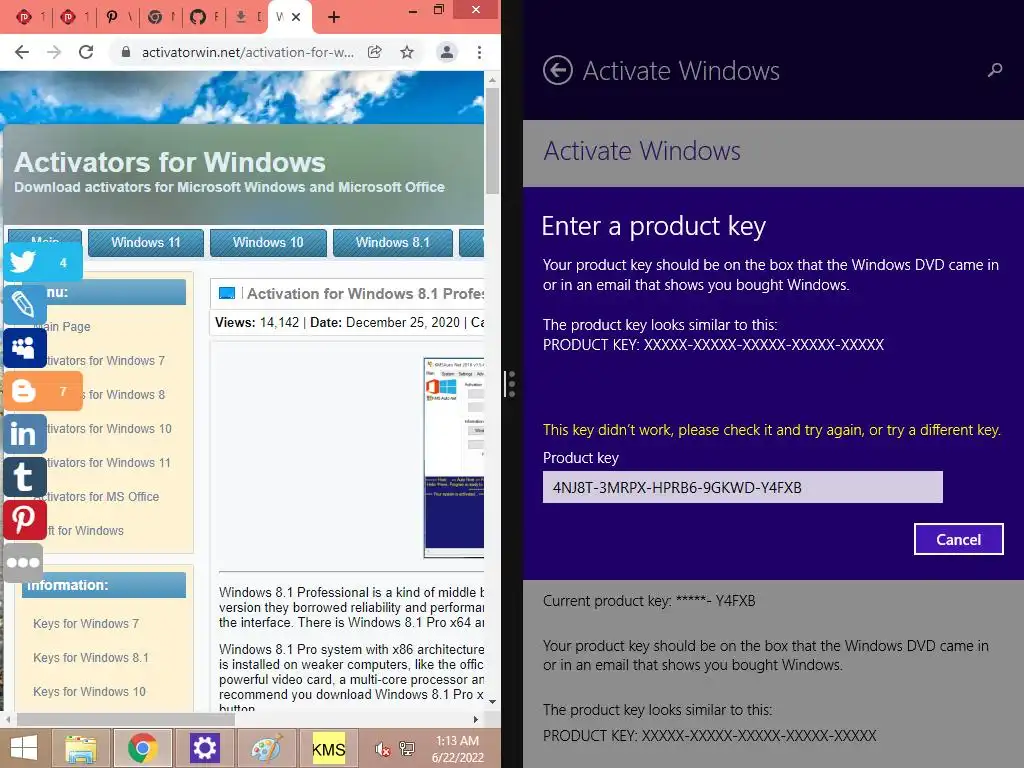1024x768 pixels.
Task: Open File Explorer from the taskbar
Action: (80, 748)
